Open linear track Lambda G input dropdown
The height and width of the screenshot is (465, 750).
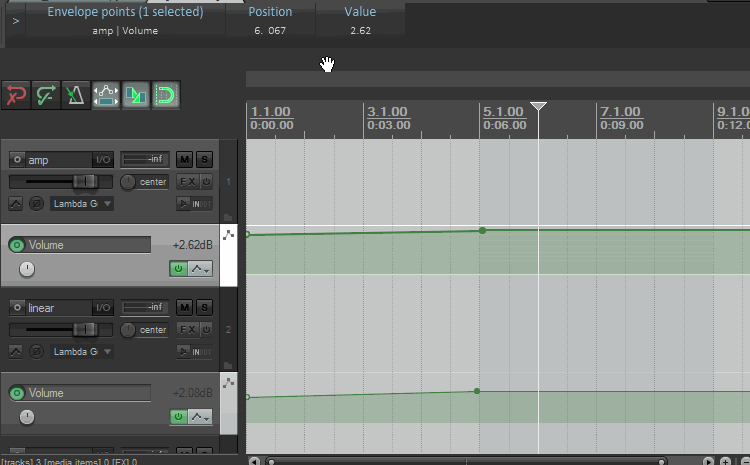82,352
